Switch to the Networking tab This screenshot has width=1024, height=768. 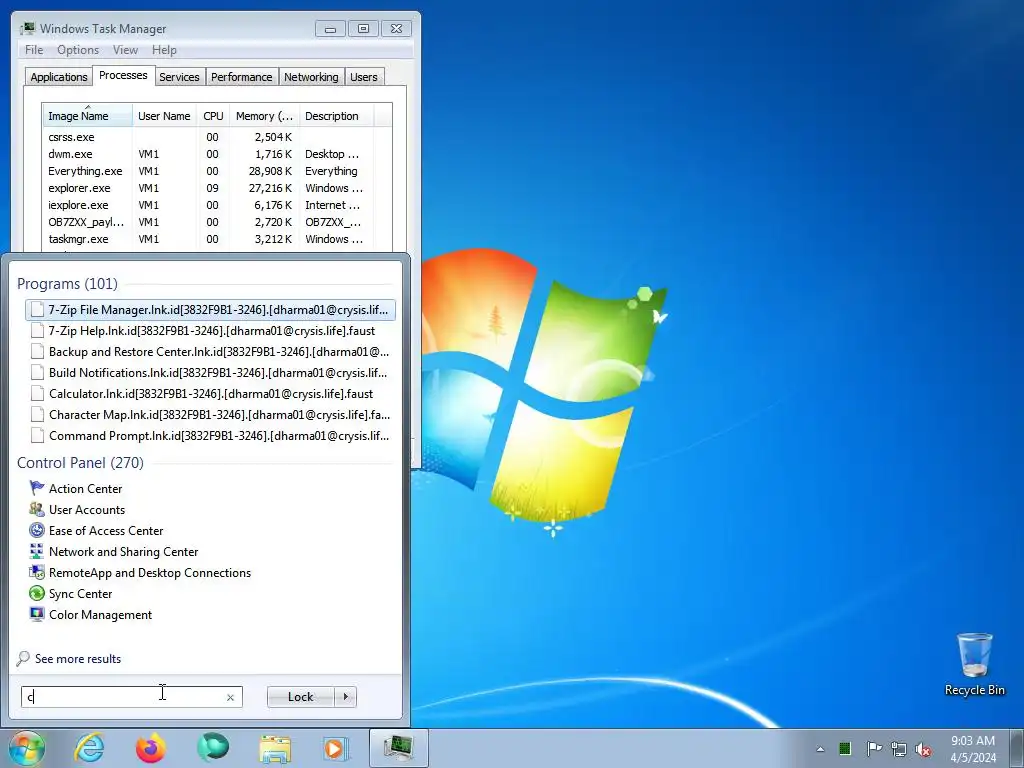click(311, 76)
